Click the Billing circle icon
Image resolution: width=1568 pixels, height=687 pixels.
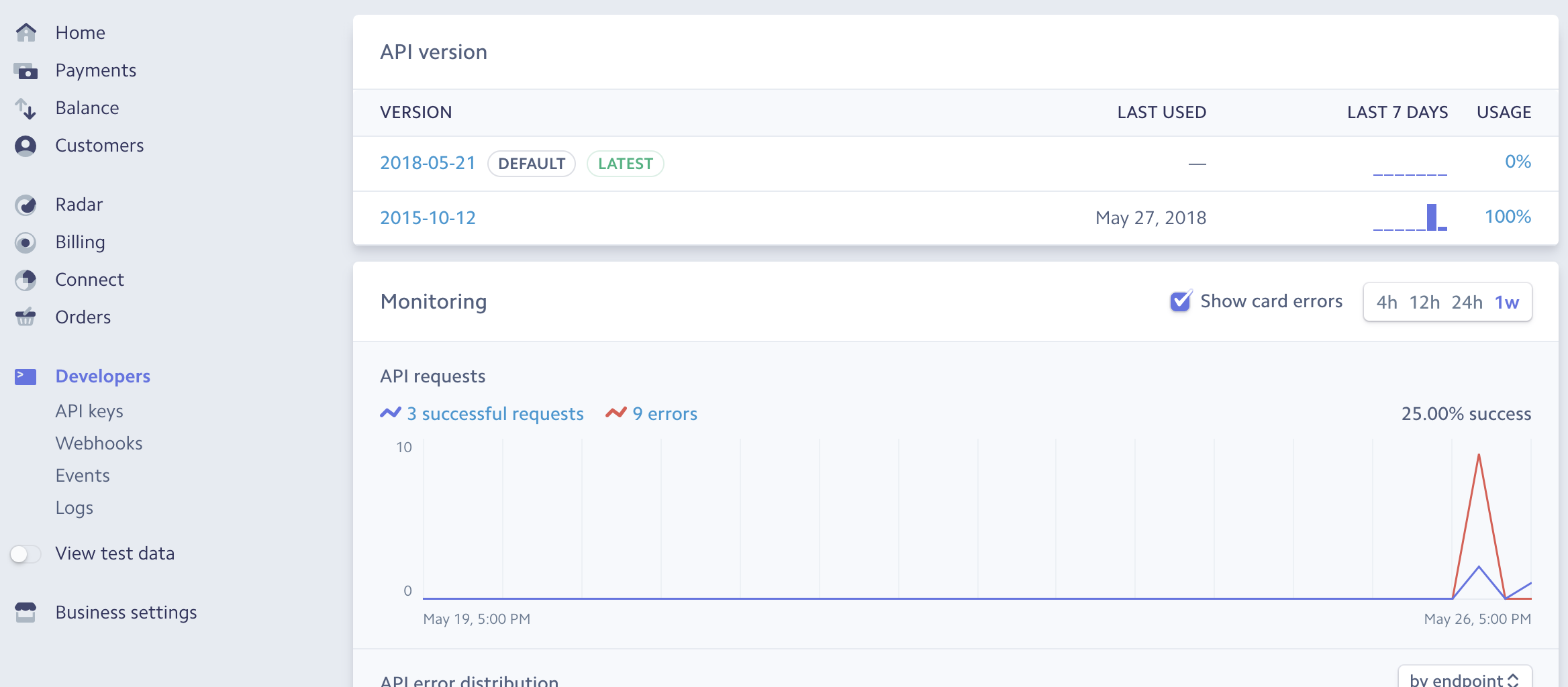[x=26, y=242]
